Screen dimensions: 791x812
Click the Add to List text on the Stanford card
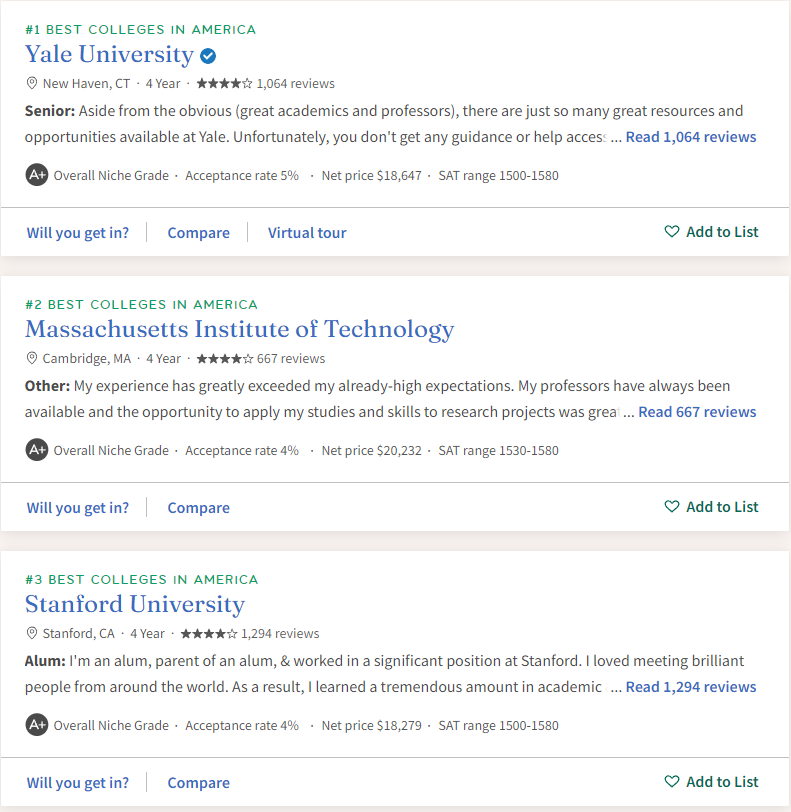pos(722,781)
